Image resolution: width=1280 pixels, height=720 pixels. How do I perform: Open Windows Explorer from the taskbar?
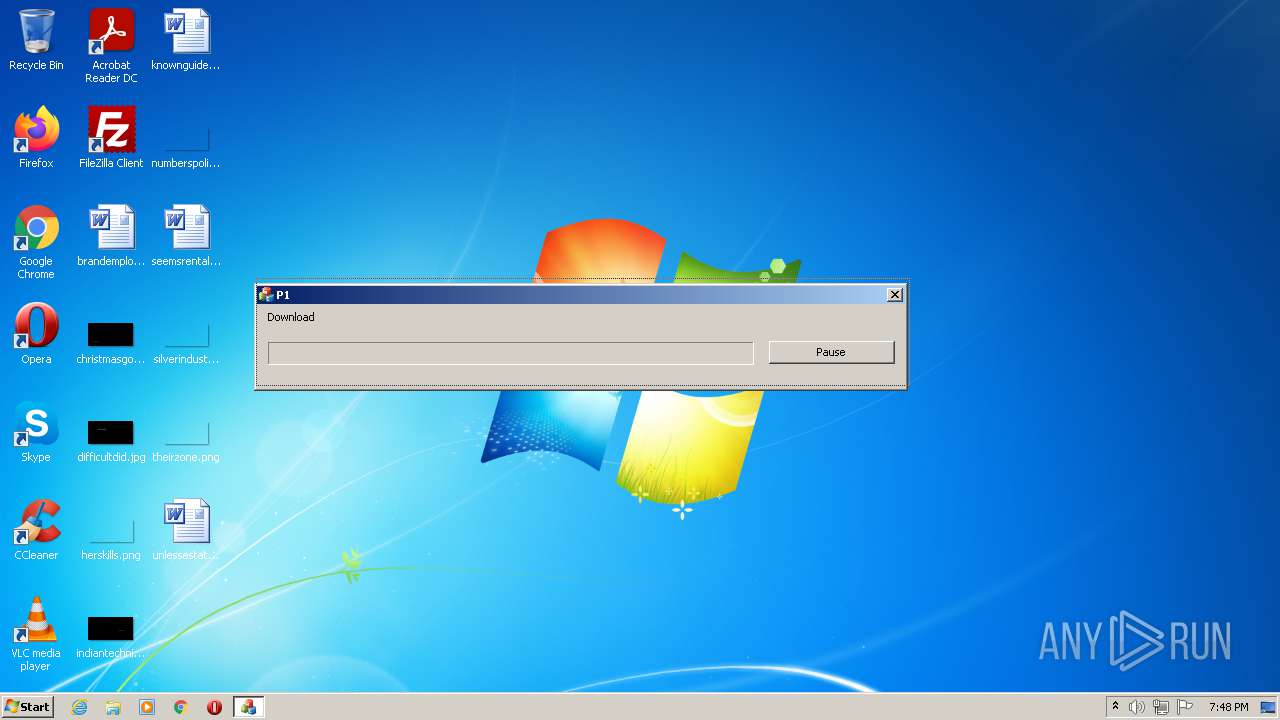[x=113, y=707]
